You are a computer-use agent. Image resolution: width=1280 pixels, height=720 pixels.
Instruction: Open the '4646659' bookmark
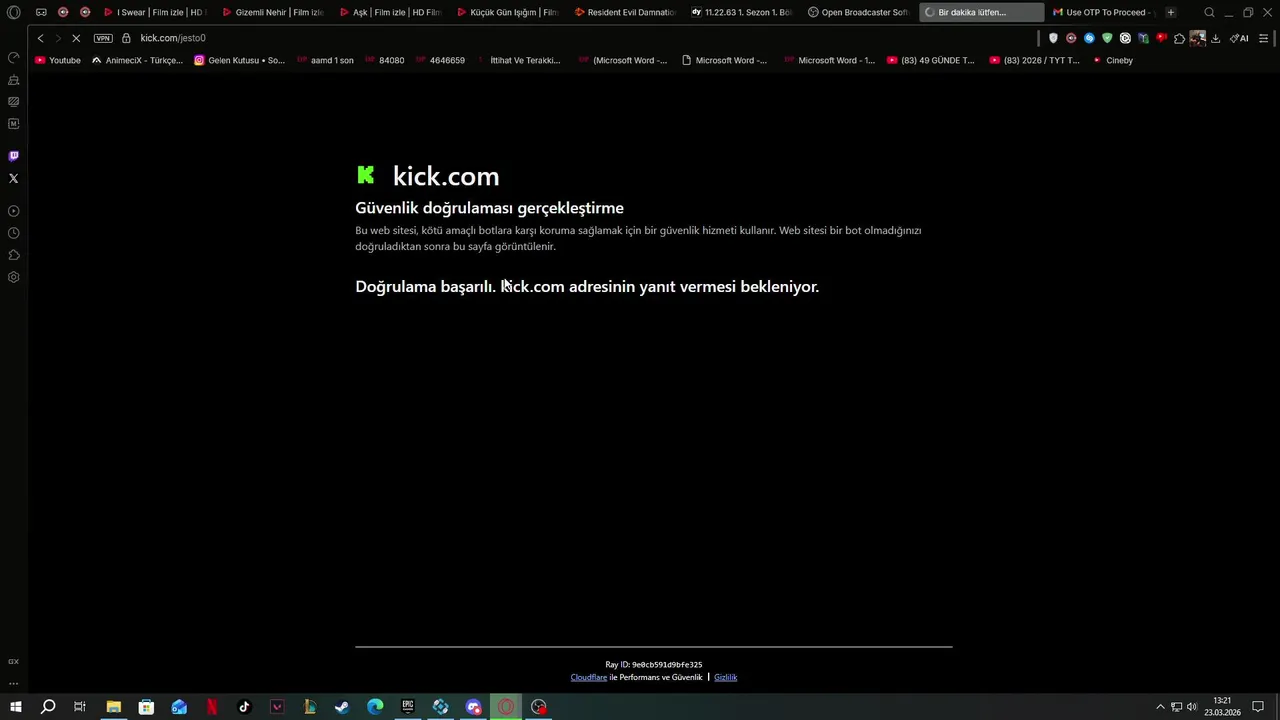(440, 60)
